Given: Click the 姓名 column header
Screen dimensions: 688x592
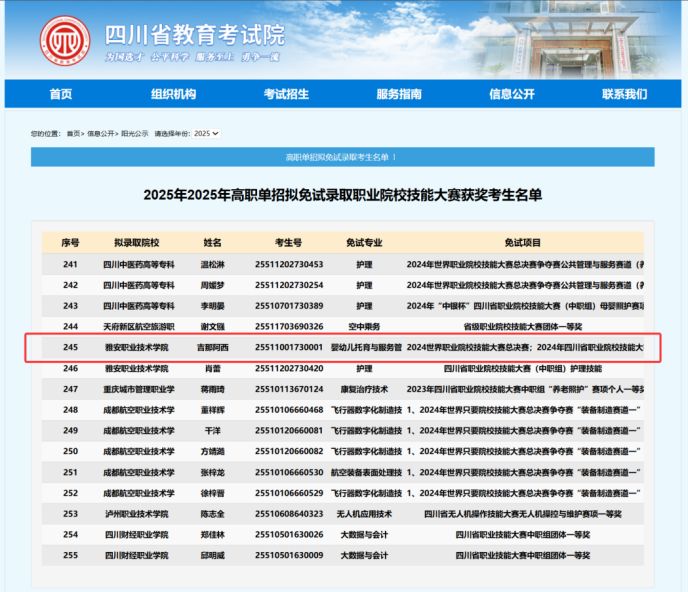Looking at the screenshot, I should (x=212, y=243).
